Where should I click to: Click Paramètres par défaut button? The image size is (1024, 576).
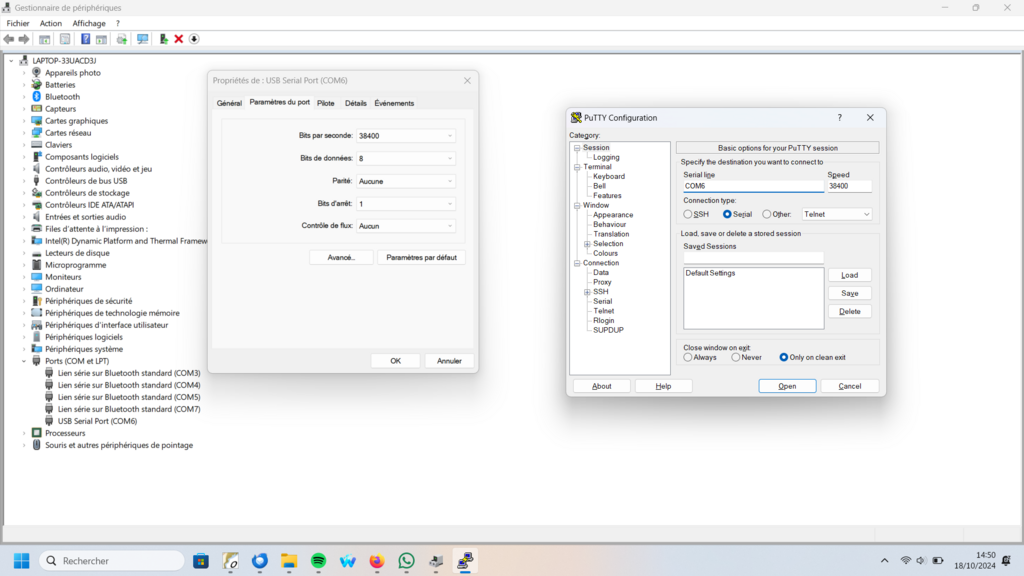(x=421, y=257)
